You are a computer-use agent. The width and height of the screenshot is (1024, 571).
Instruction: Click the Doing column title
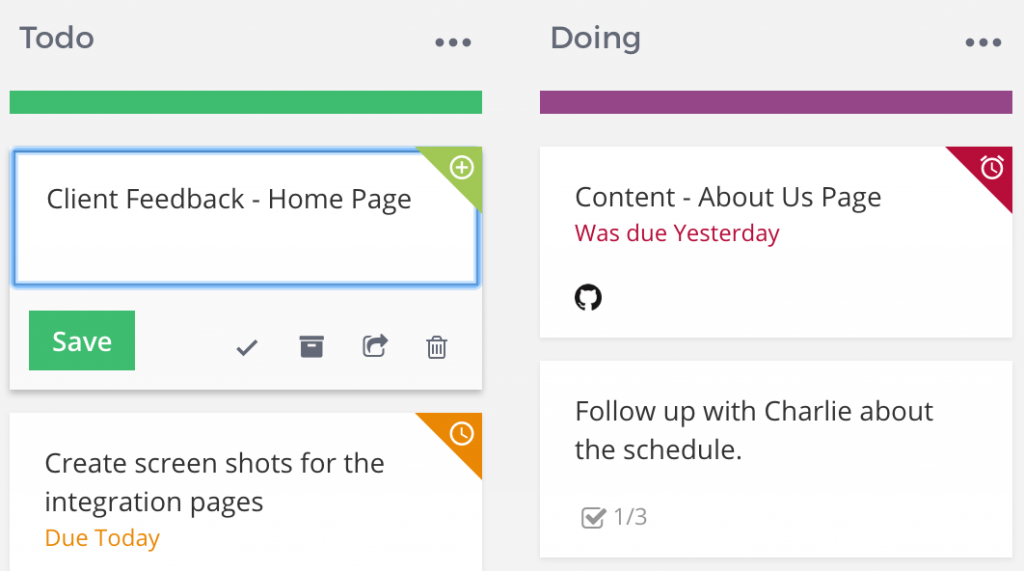click(595, 39)
